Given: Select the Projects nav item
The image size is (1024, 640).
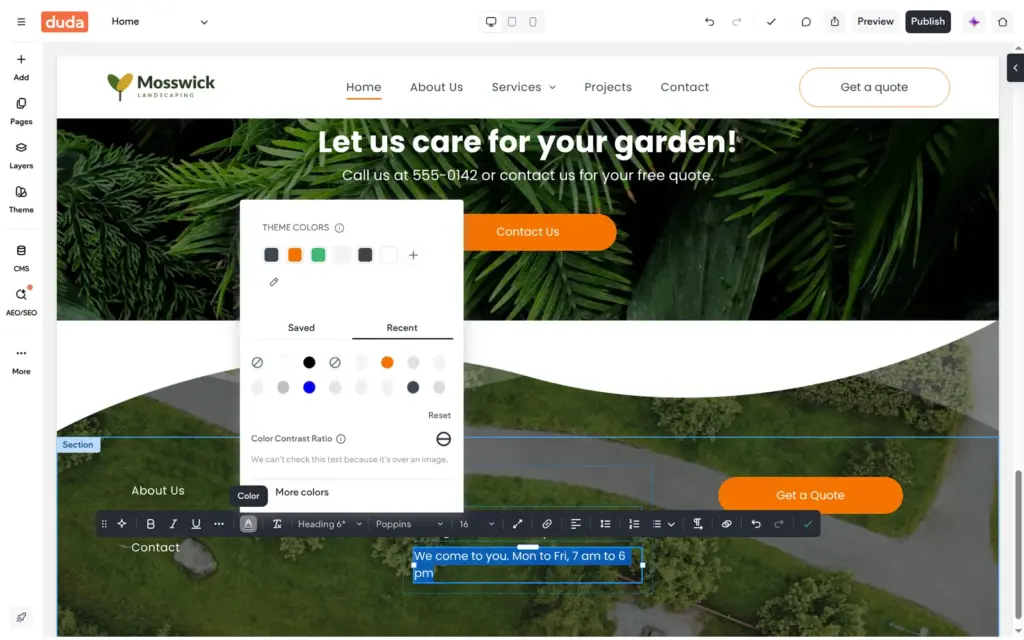Looking at the screenshot, I should pyautogui.click(x=607, y=87).
